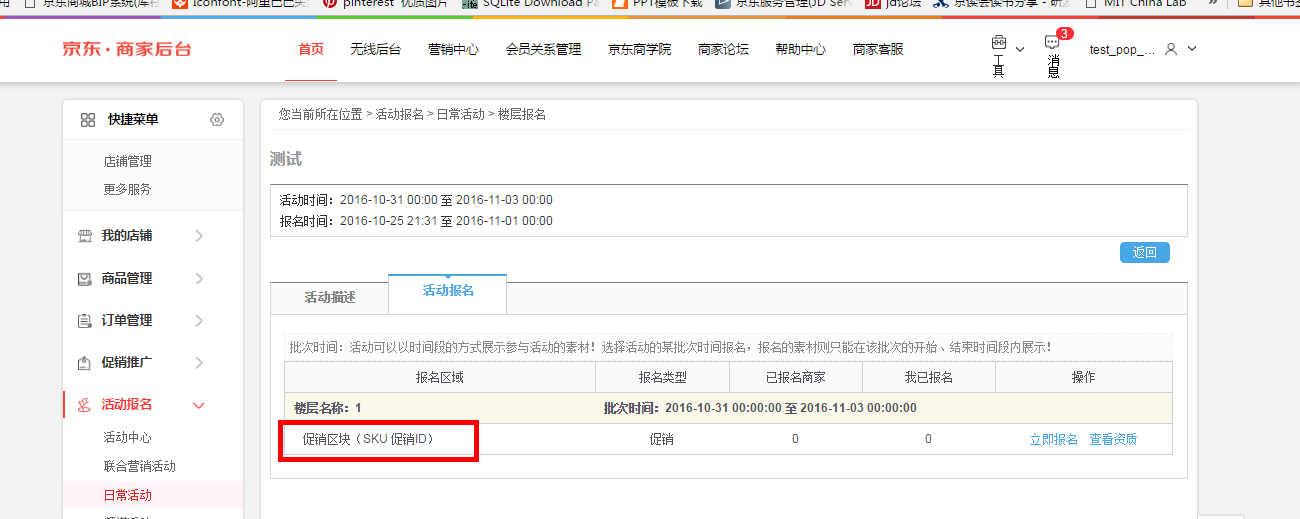Screen dimensions: 1300x519
Task: Click the My Store shop icon
Action: tap(85, 236)
